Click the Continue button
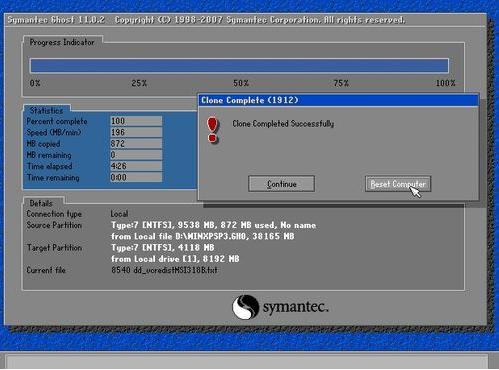Viewport: 499px width, 370px height. point(281,184)
